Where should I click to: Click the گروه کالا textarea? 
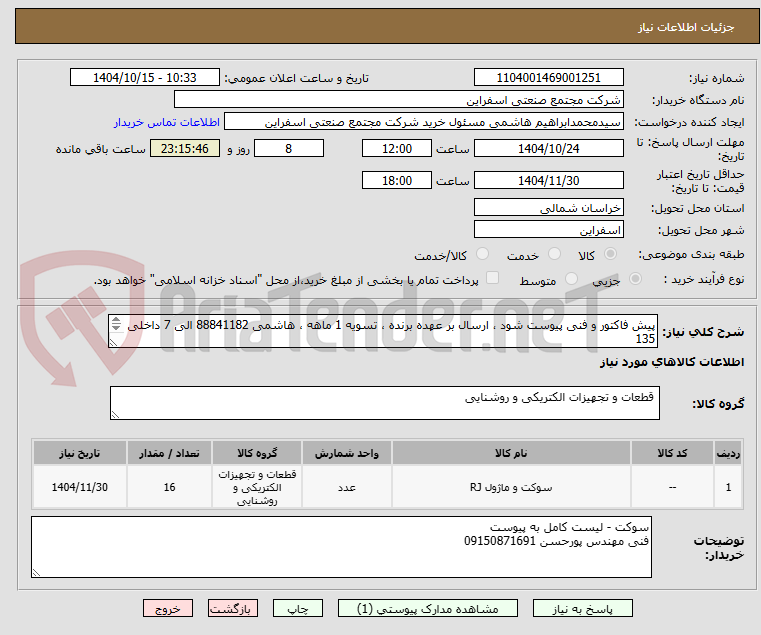coord(385,403)
